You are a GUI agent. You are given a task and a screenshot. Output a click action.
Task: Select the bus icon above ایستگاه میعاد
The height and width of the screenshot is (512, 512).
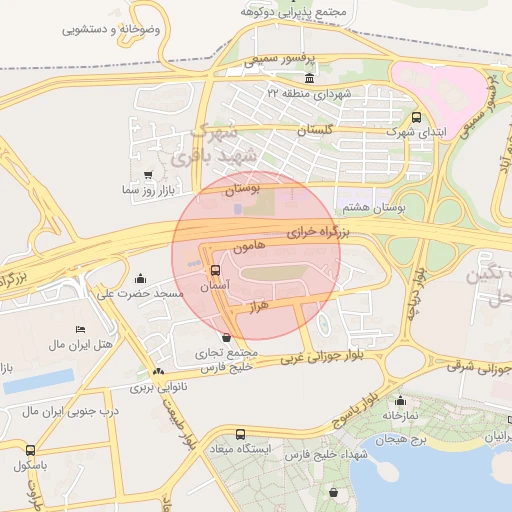click(240, 434)
